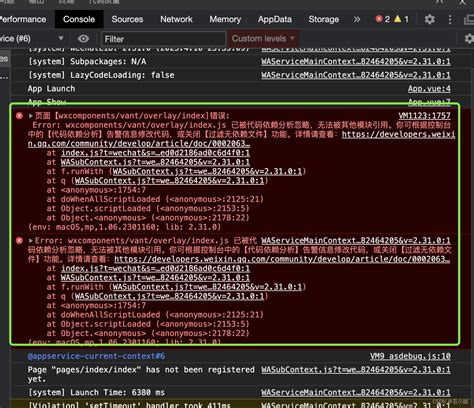Expand the first wxcomponents overlay error message
The image size is (474, 408).
tap(30, 116)
